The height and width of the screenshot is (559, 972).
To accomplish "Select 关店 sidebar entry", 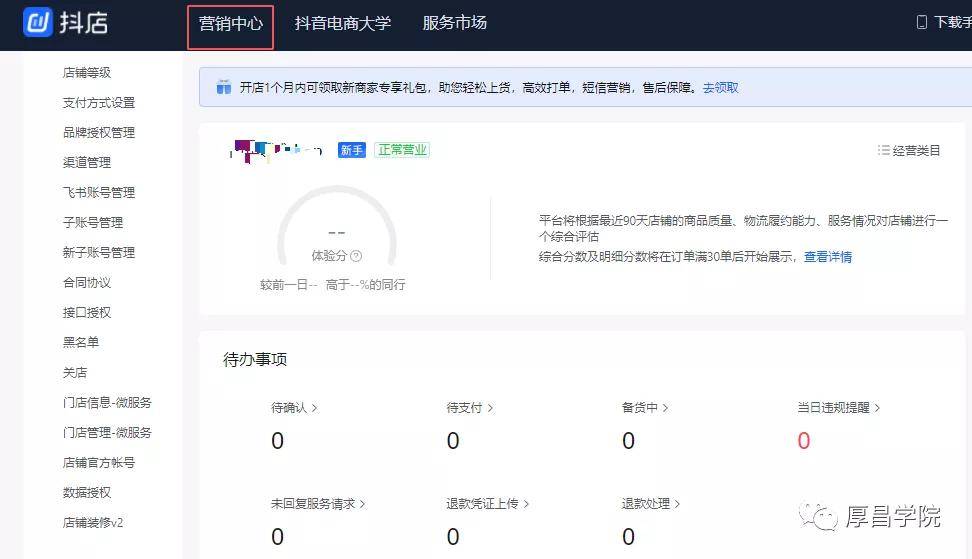I will coord(75,372).
